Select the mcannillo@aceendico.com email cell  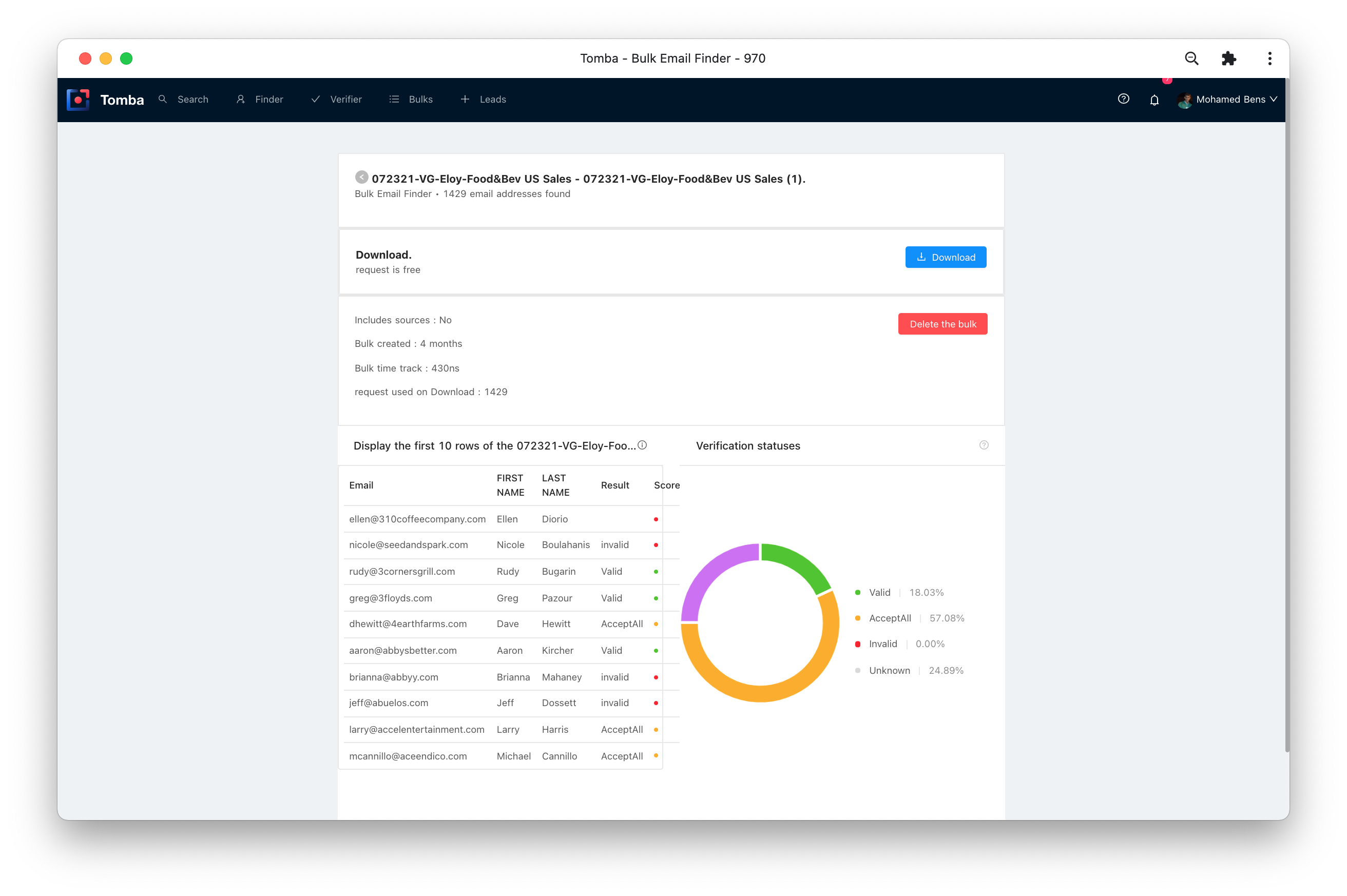[x=408, y=756]
